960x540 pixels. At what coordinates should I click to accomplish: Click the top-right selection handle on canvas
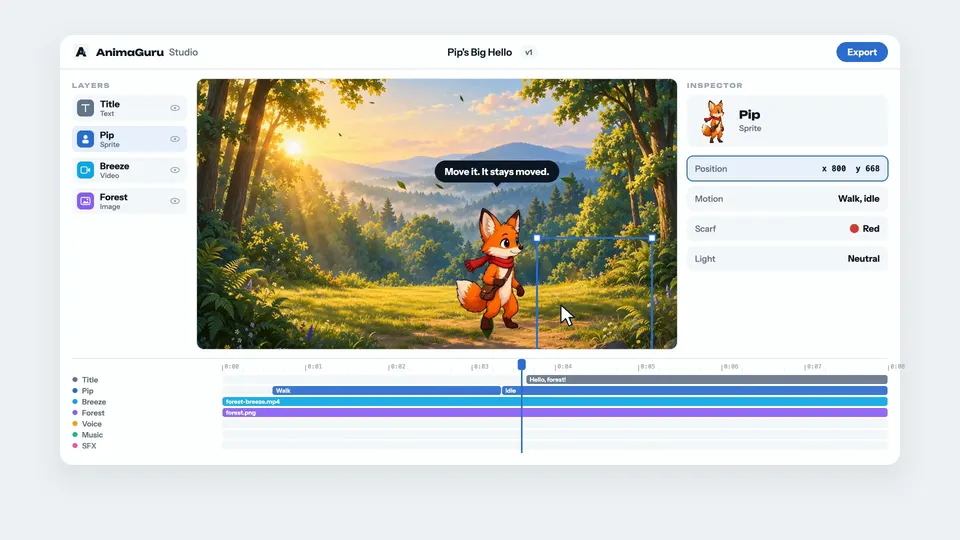click(652, 238)
